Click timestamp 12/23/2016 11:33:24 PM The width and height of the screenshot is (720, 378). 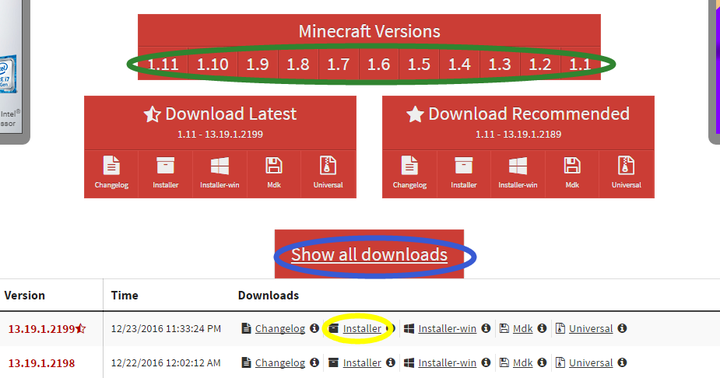tap(166, 329)
